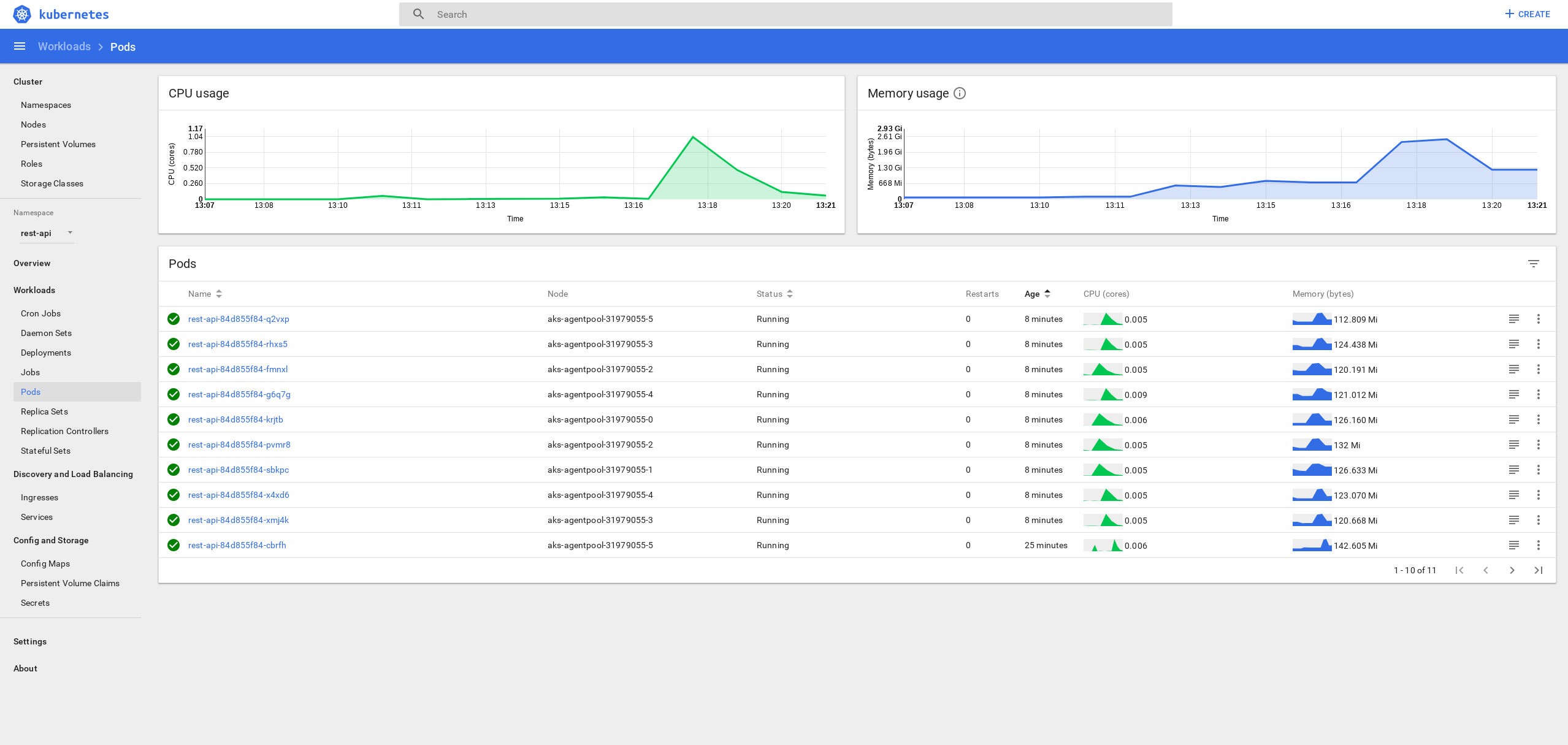Viewport: 1568px width, 745px height.
Task: Click the filter icon for Pods table
Action: (1533, 263)
